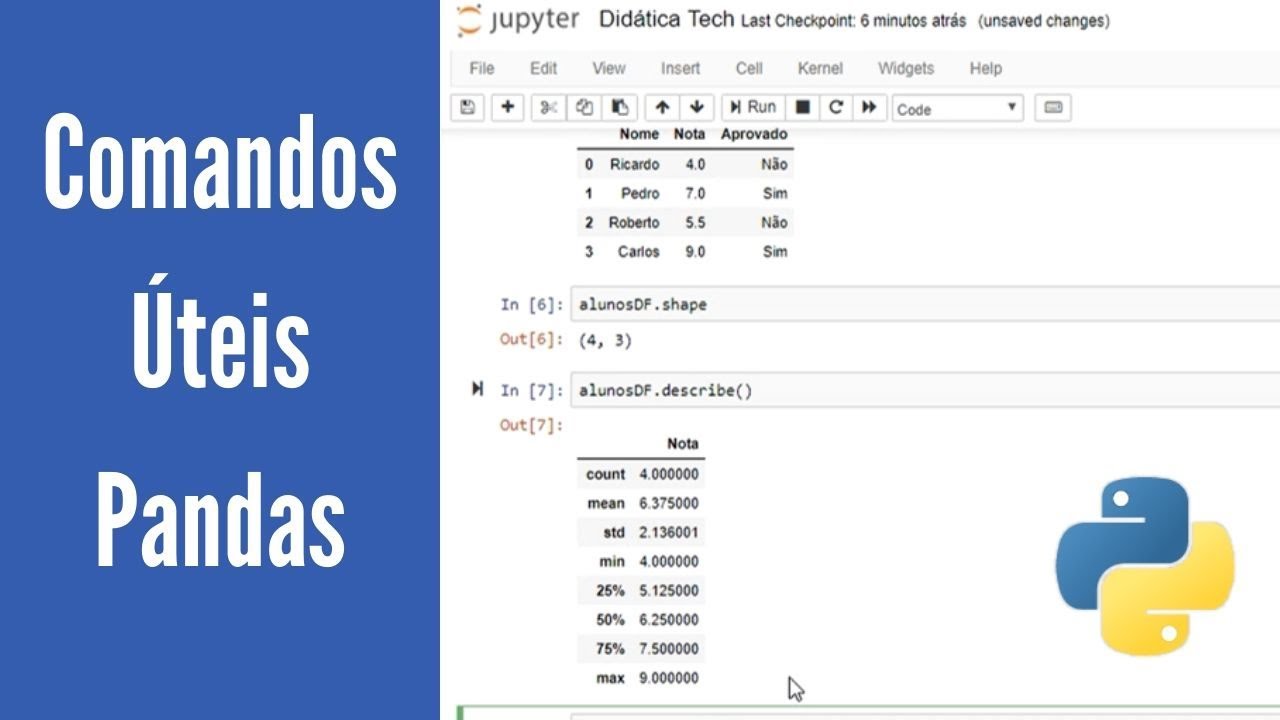Click the Aprovado column header
Screen dimensions: 1280x720
coord(754,134)
